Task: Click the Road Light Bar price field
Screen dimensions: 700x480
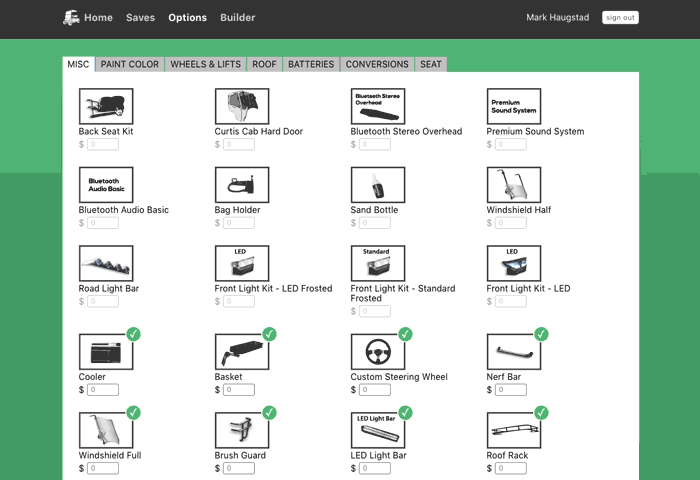Action: point(103,301)
